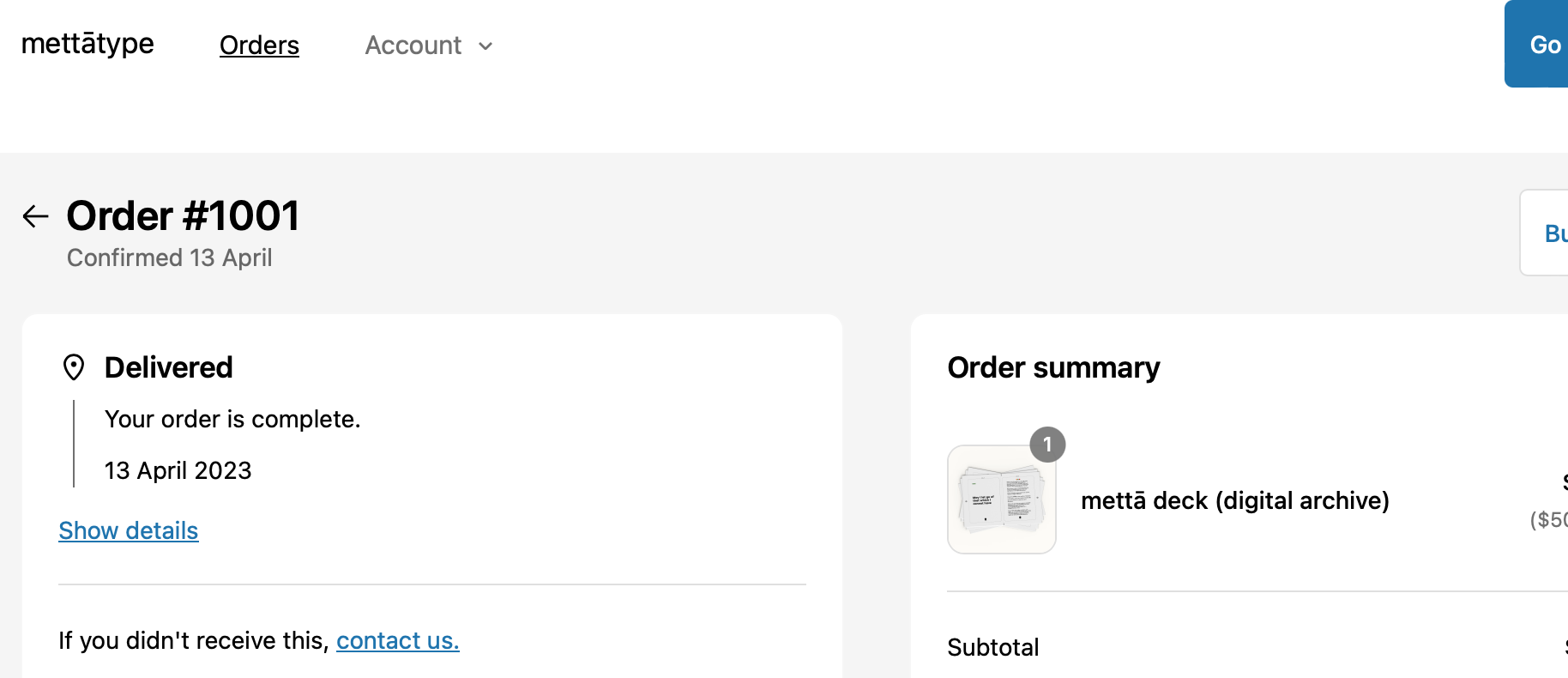Screen dimensions: 1568x678
Task: Click the Subtotal label
Action: click(992, 648)
